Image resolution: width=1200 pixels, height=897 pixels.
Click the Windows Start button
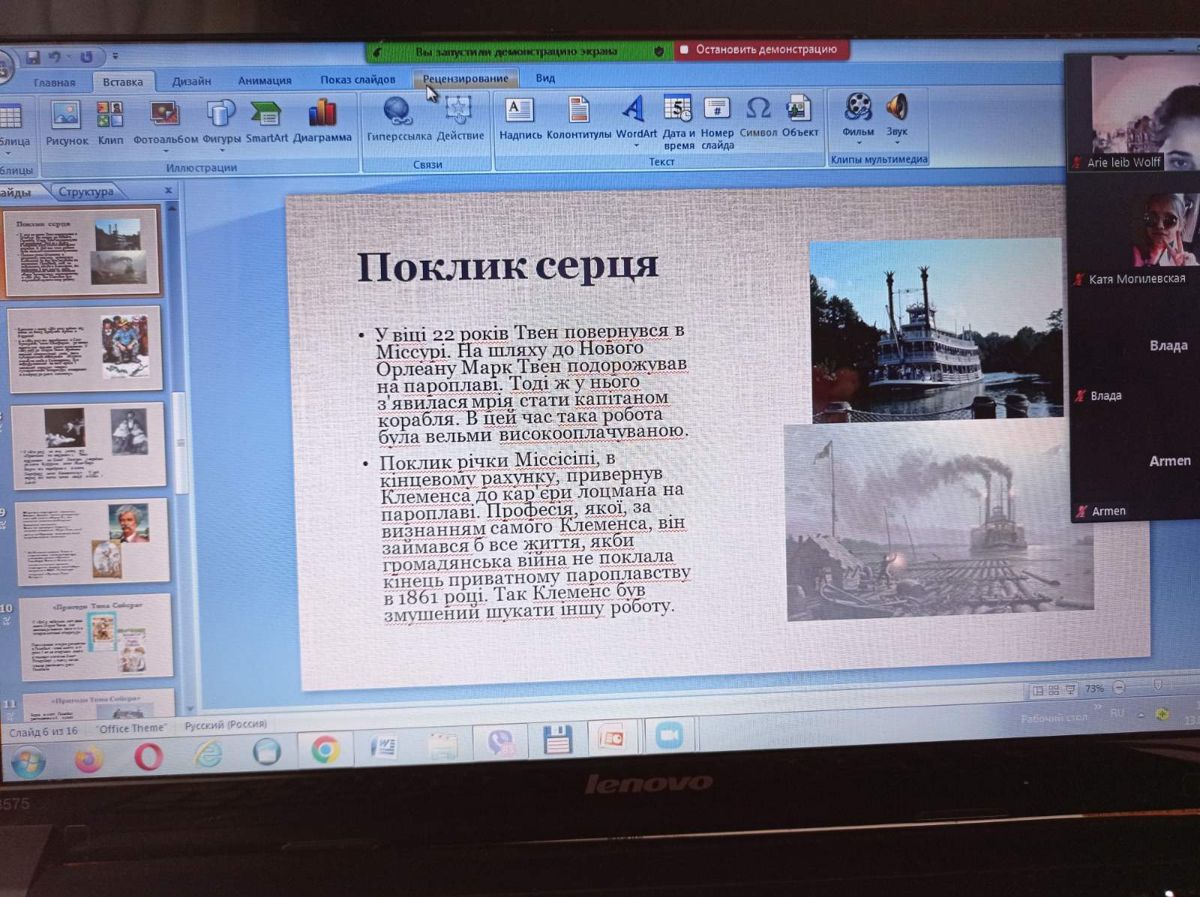pyautogui.click(x=27, y=762)
